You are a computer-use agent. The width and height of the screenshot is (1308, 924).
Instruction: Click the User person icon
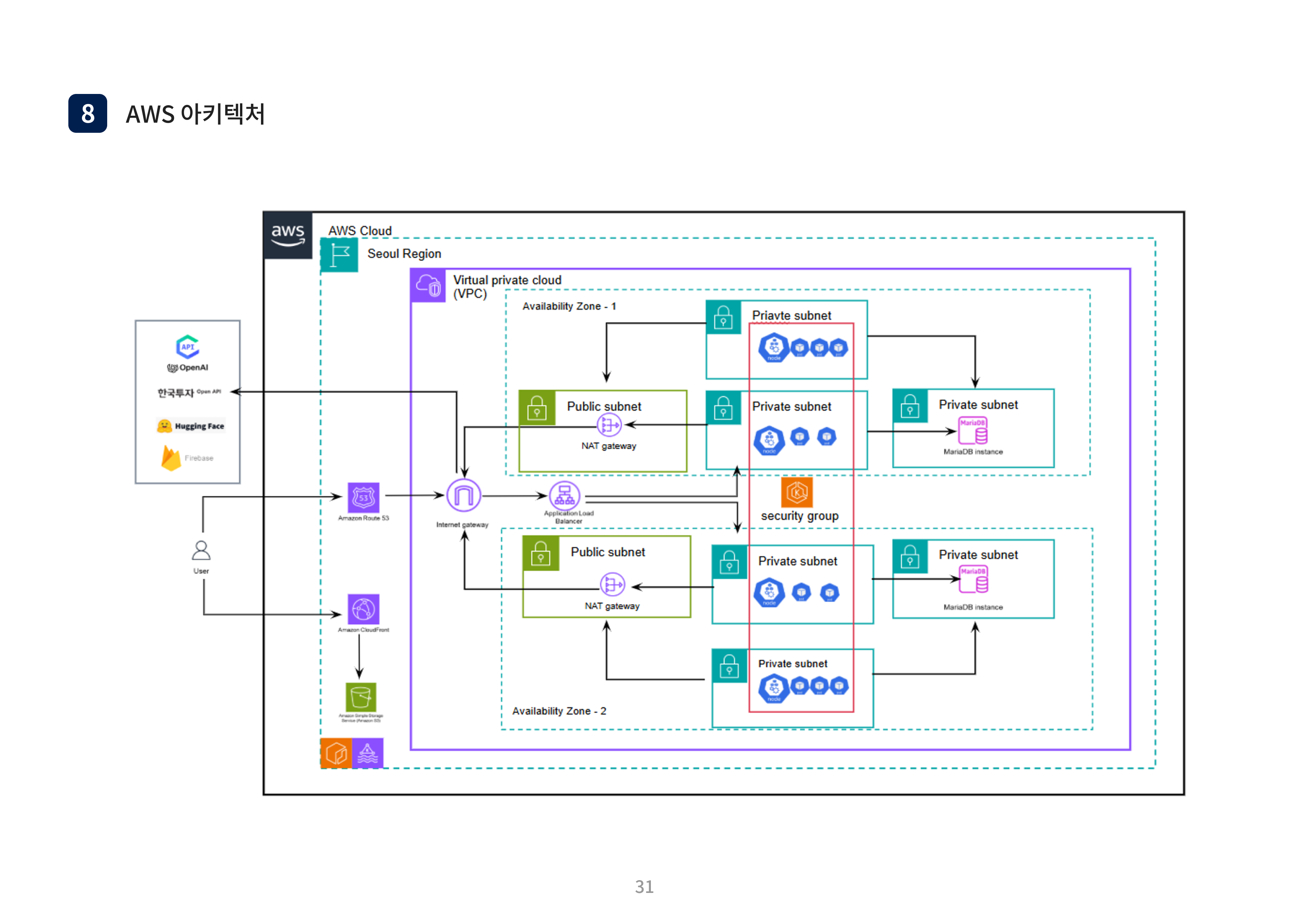[201, 550]
